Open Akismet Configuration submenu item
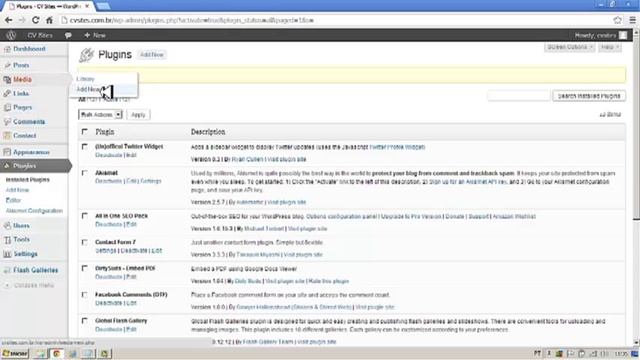The image size is (640, 360). pos(34,211)
